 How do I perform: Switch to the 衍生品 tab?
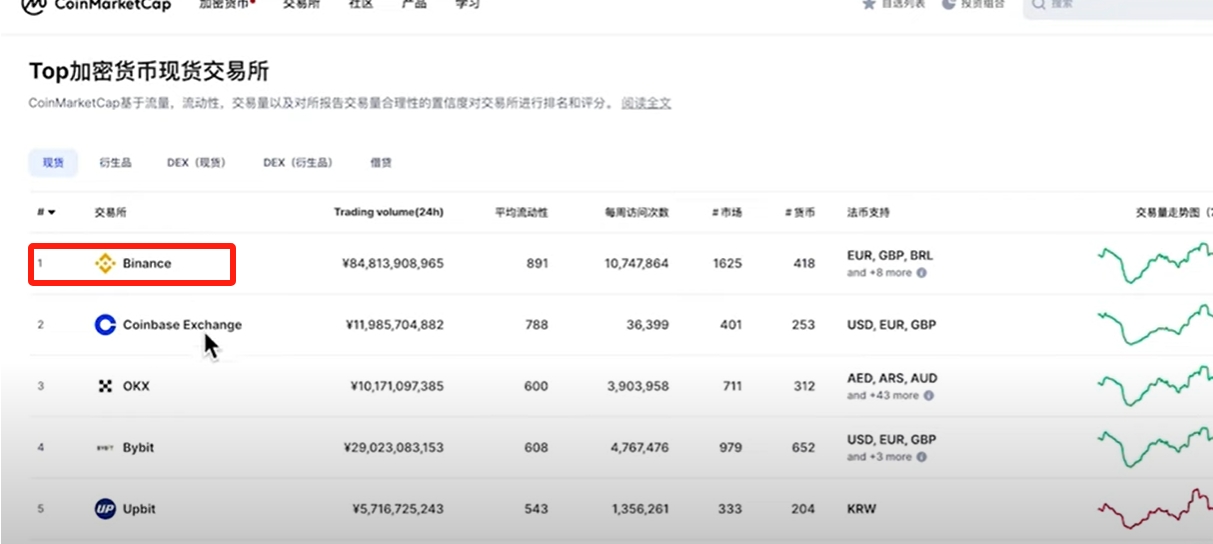115,162
